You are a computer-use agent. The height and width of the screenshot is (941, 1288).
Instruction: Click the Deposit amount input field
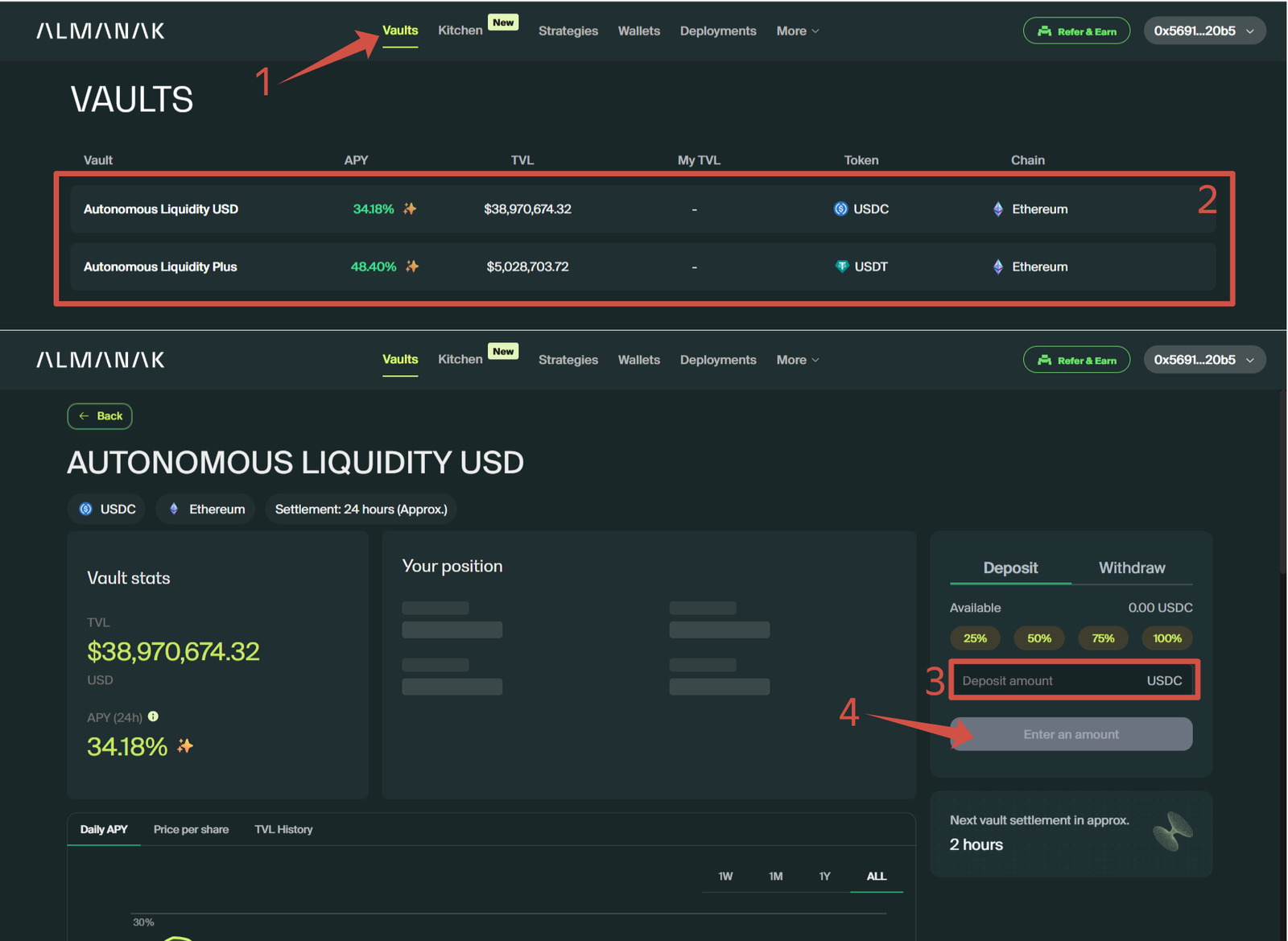tap(1046, 681)
